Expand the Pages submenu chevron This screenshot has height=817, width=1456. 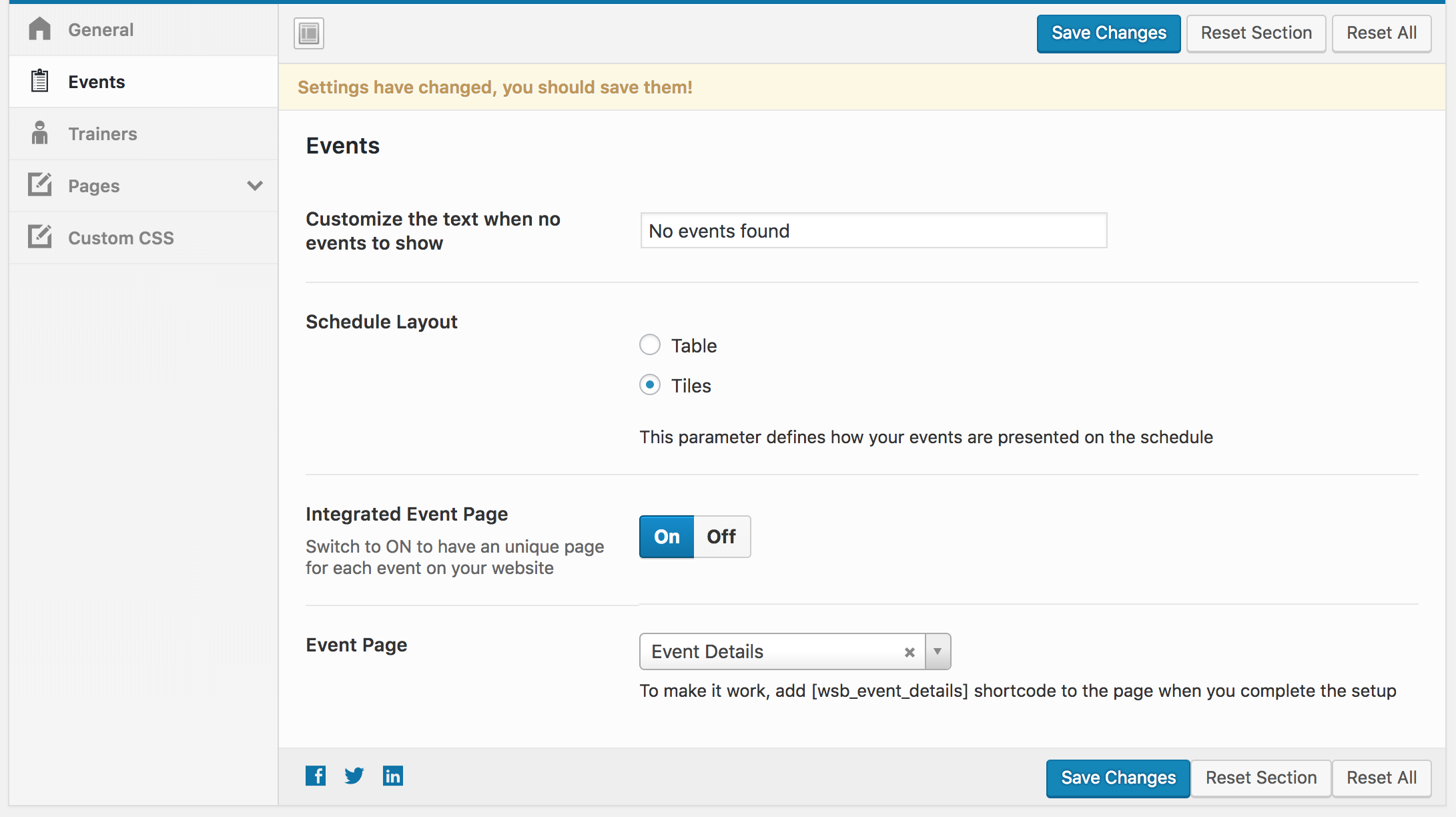255,186
